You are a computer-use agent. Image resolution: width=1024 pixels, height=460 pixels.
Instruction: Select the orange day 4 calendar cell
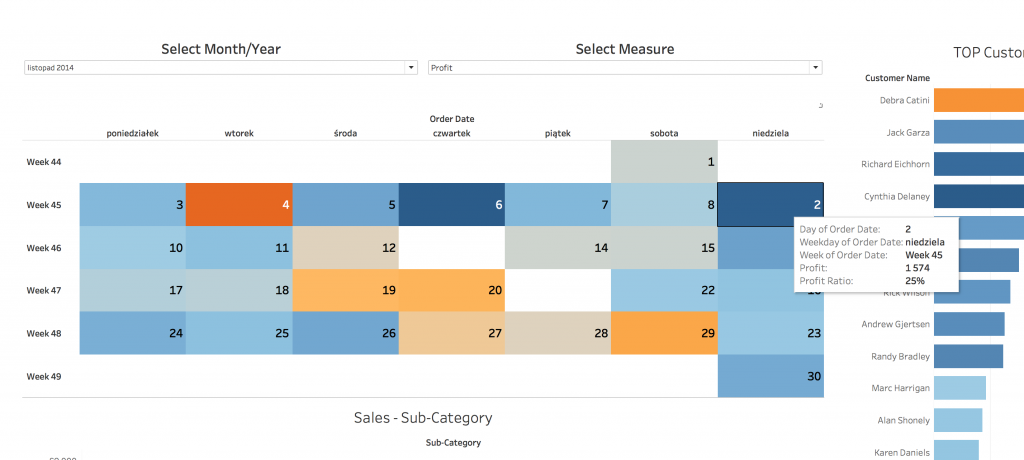coord(239,204)
